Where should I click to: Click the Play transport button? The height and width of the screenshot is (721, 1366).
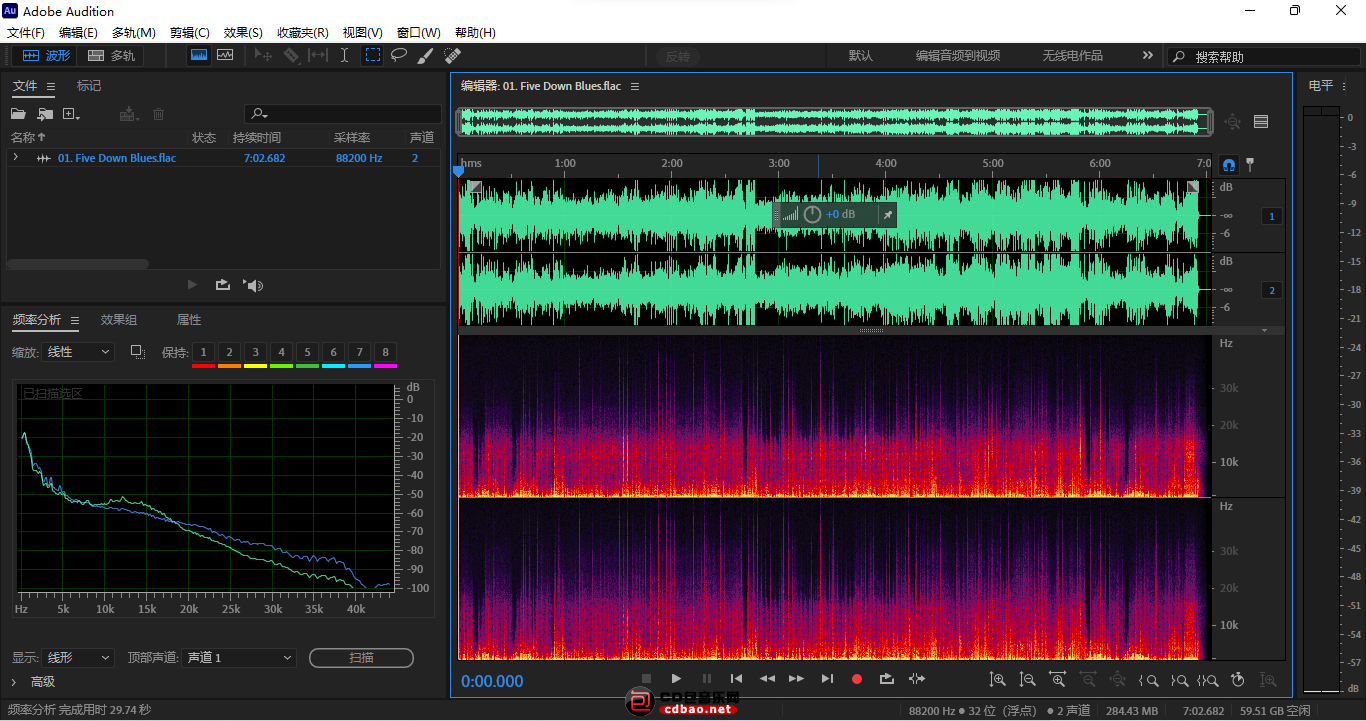coord(676,679)
